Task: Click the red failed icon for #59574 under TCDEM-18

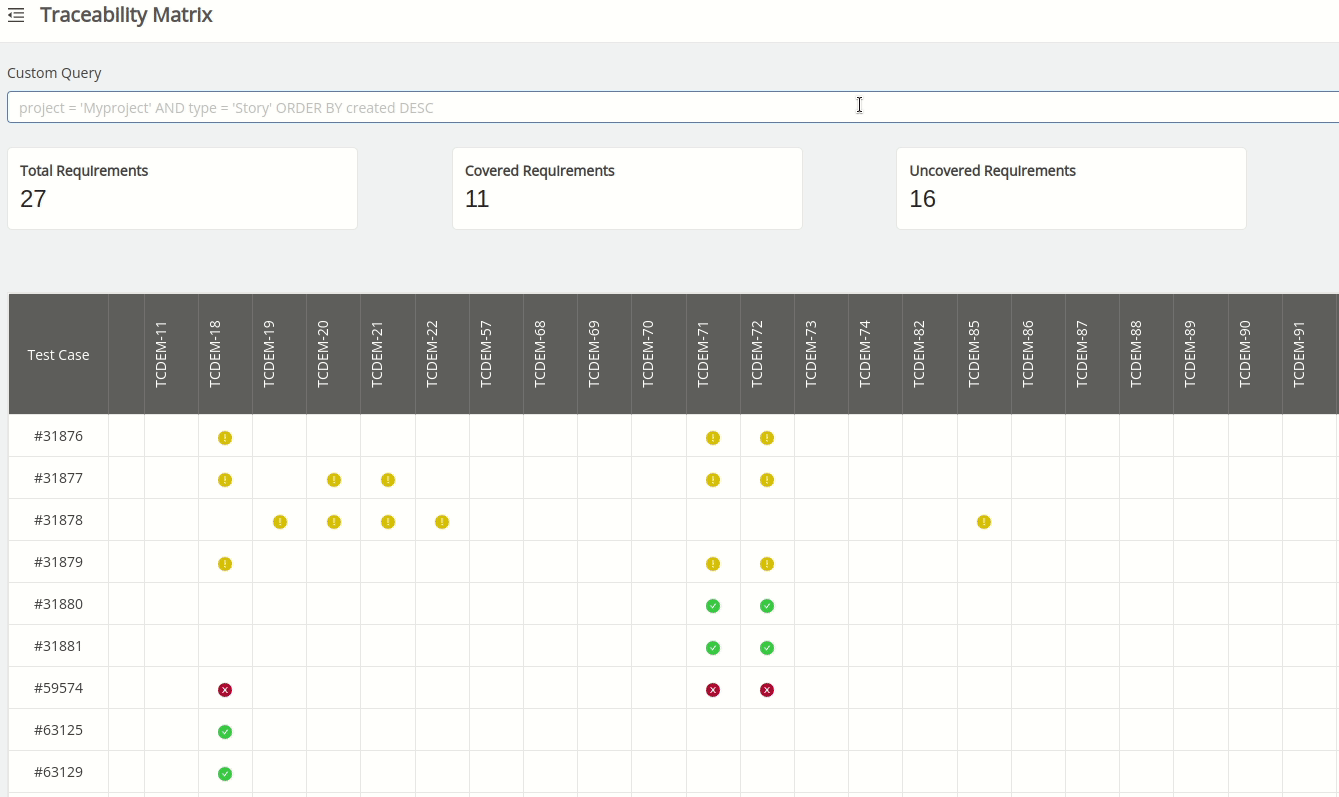Action: tap(225, 690)
